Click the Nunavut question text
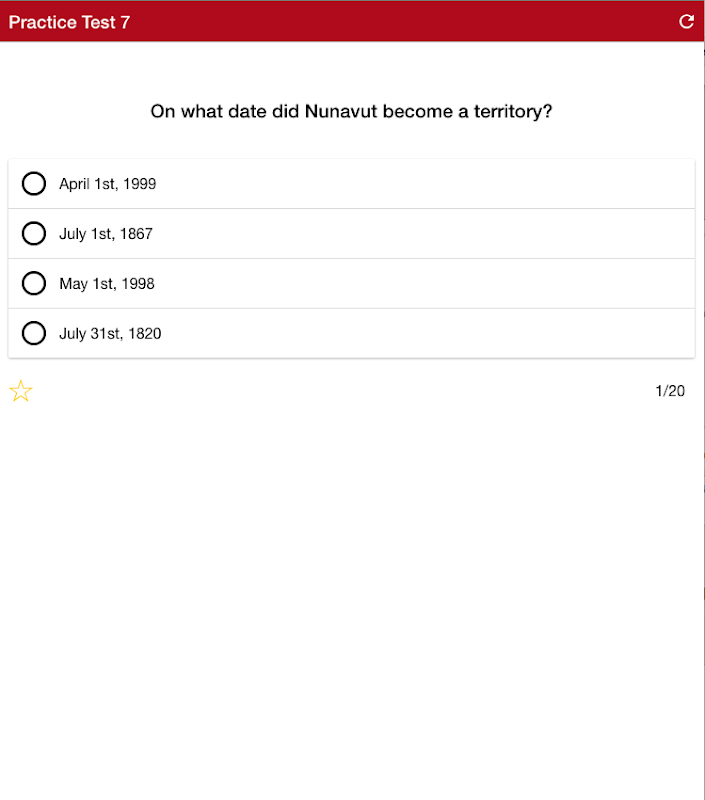The image size is (705, 800). pos(351,111)
